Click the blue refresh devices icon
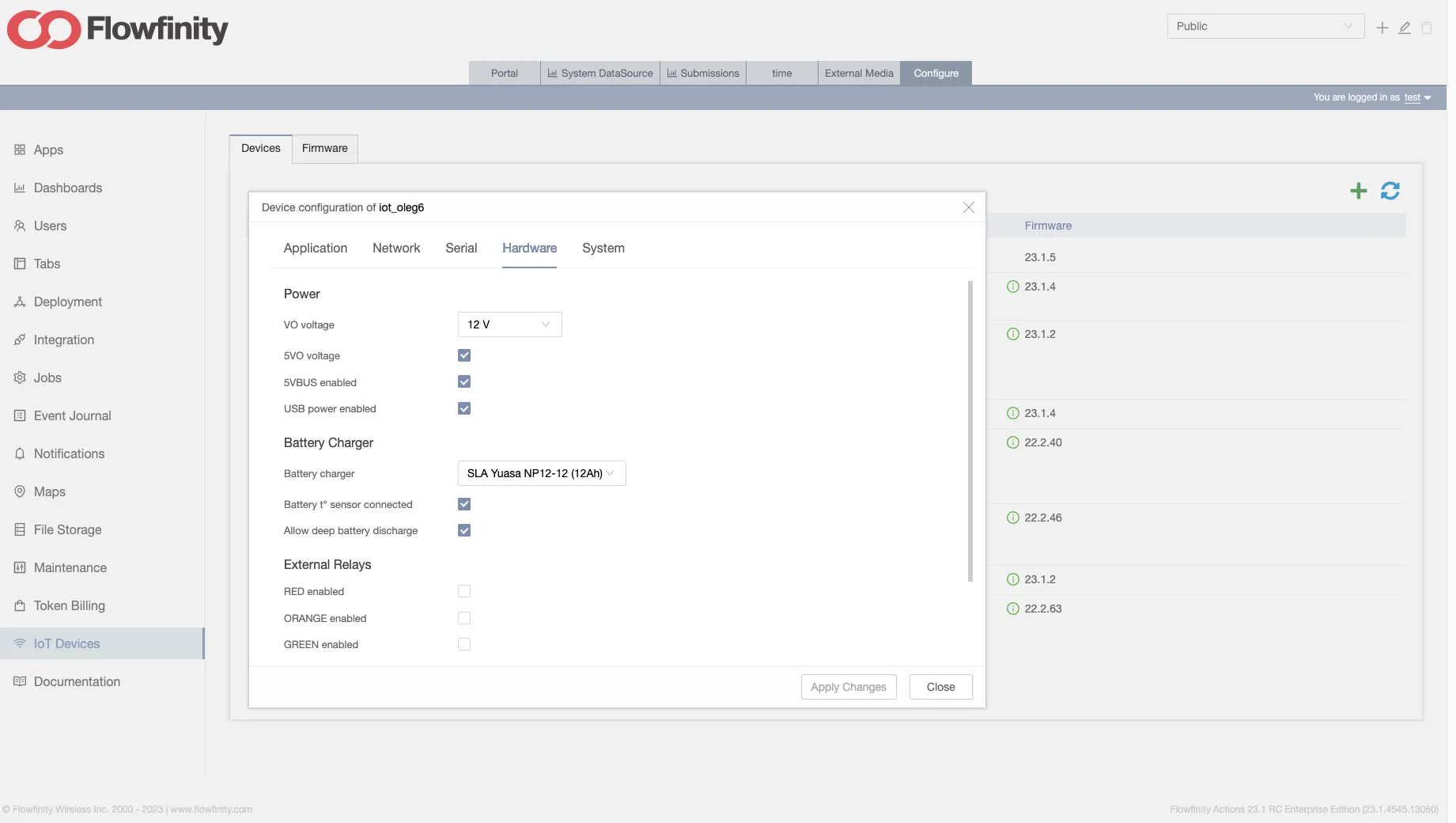1456x823 pixels. [1390, 191]
